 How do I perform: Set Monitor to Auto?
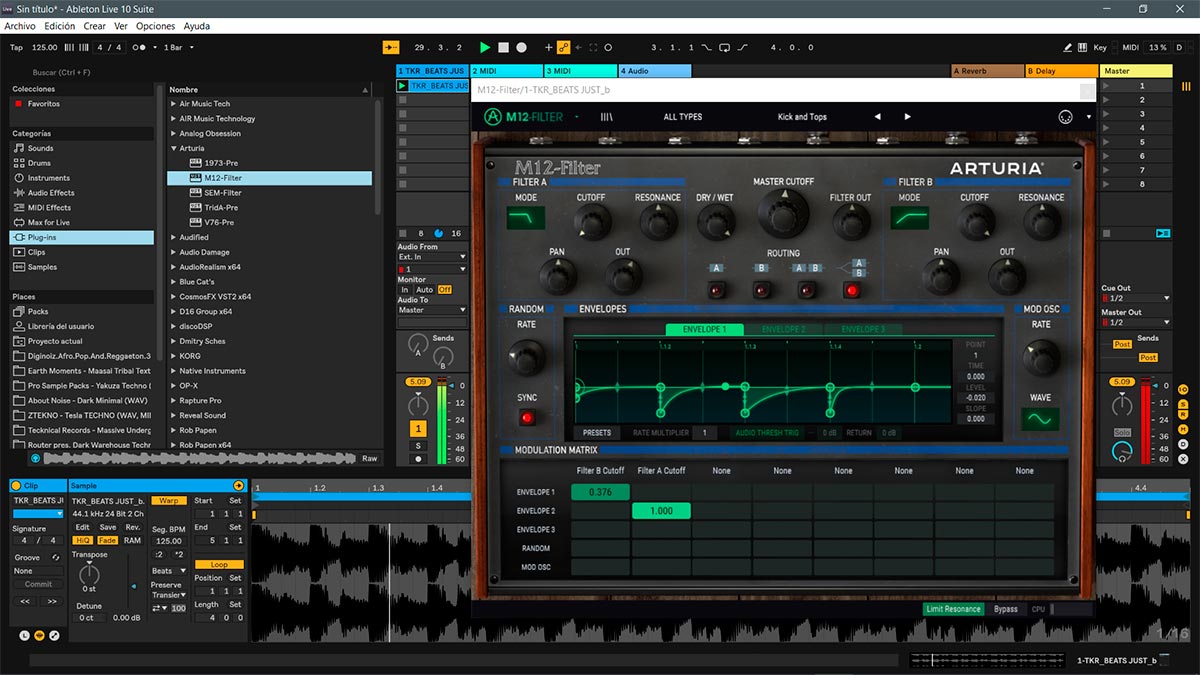point(424,290)
